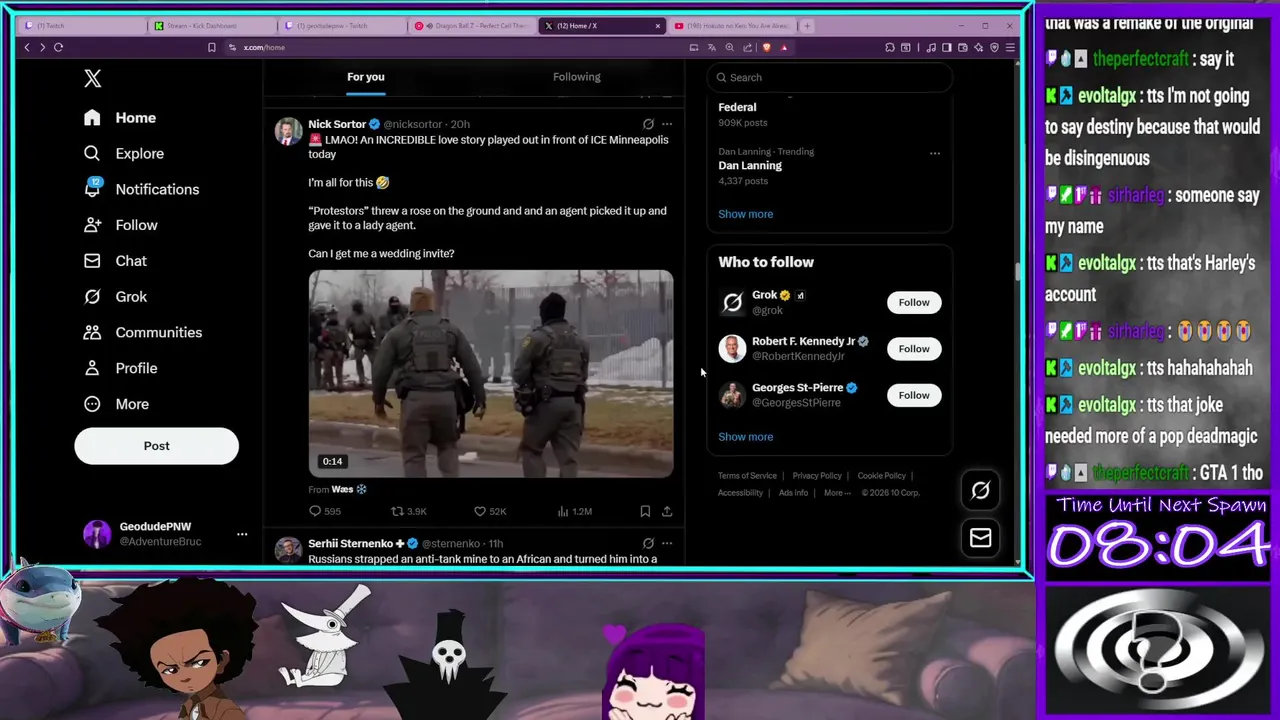Open Chat from the sidebar
1280x720 pixels.
115,261
